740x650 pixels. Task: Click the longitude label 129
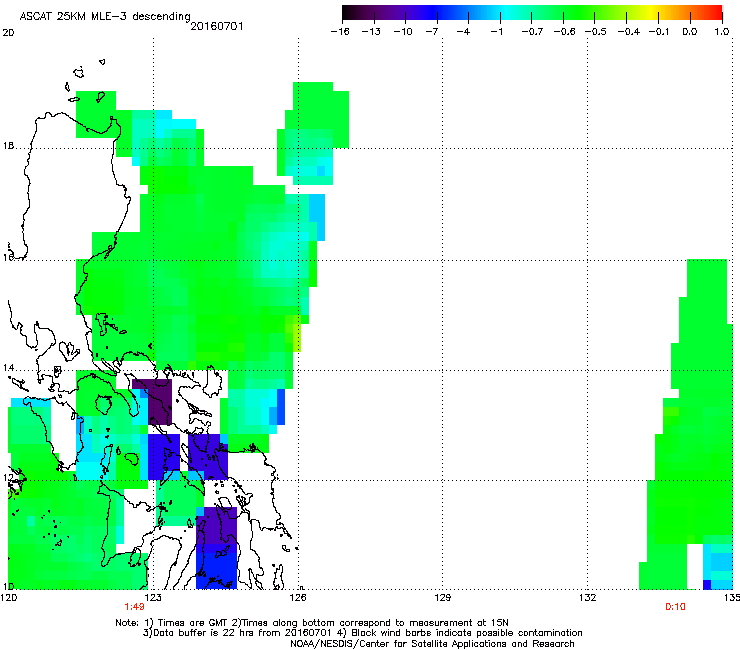[442, 598]
